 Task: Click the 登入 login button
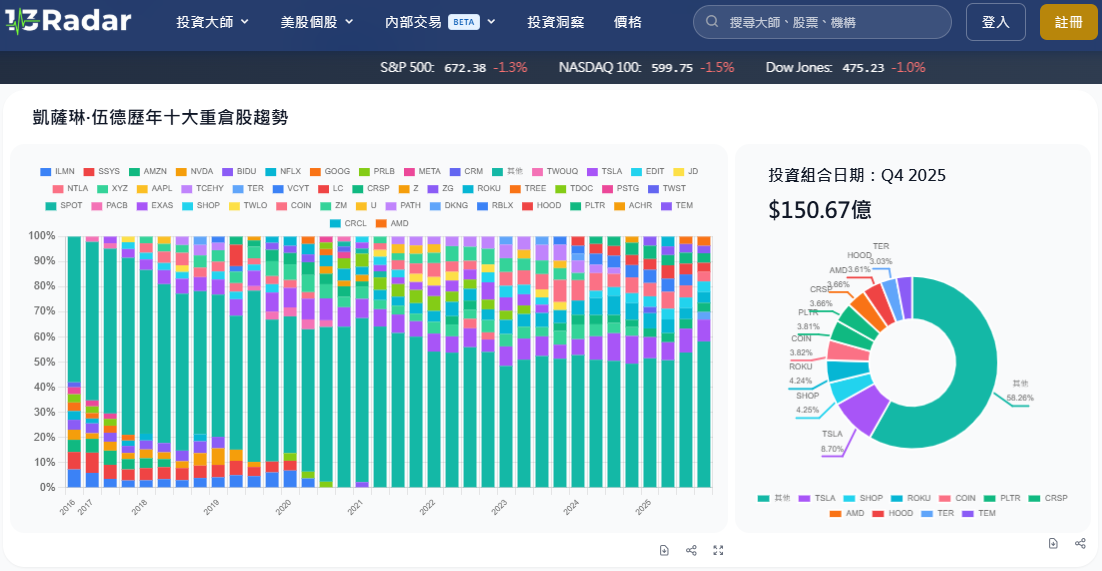[995, 22]
